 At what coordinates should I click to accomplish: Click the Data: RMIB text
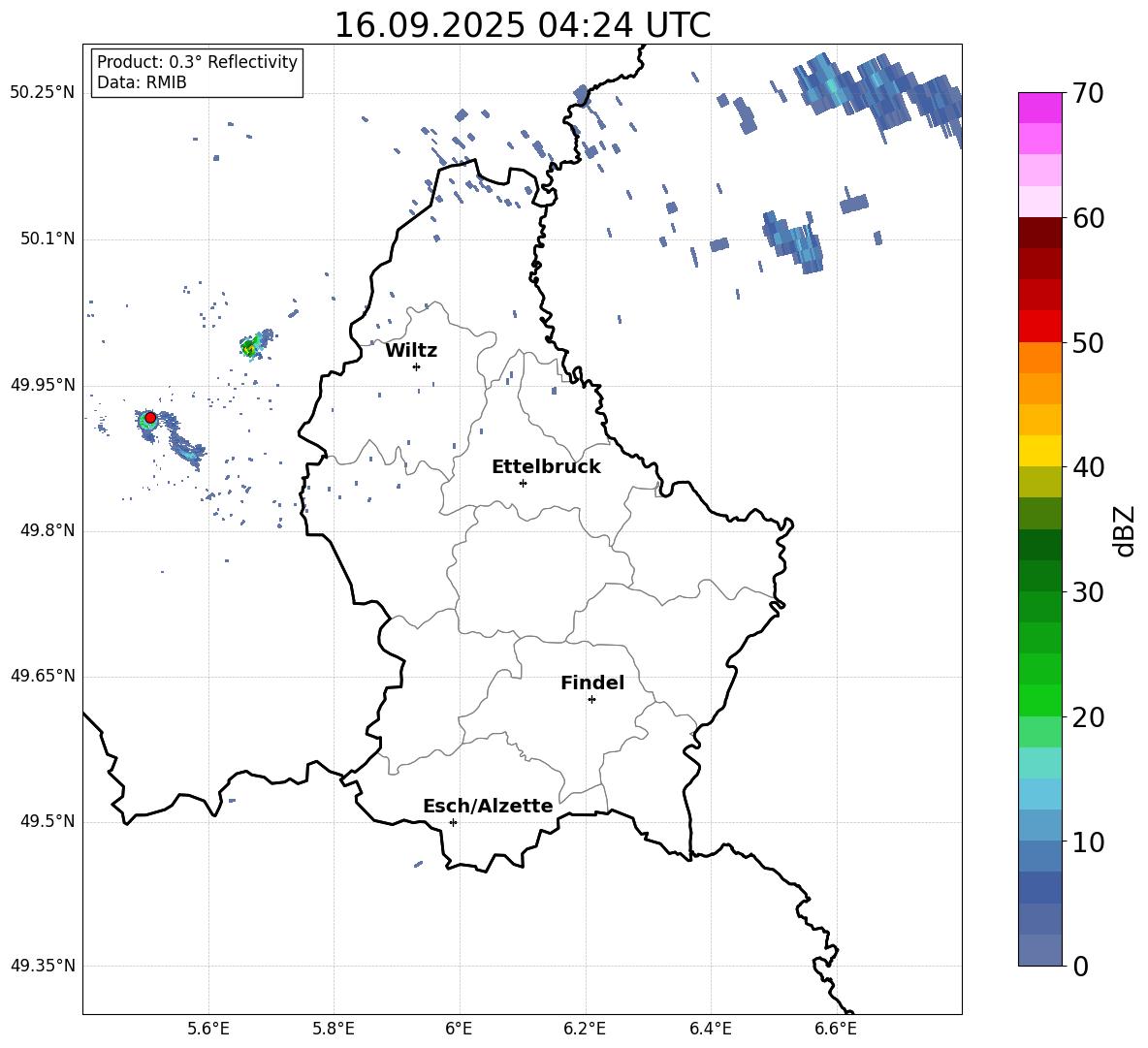click(142, 82)
